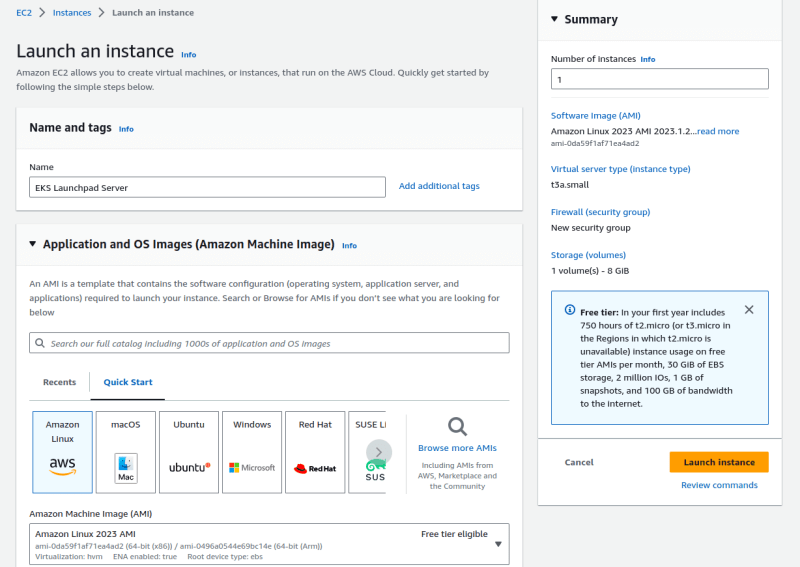This screenshot has width=800, height=567.
Task: Choose the macOS Mac image tile
Action: (126, 452)
